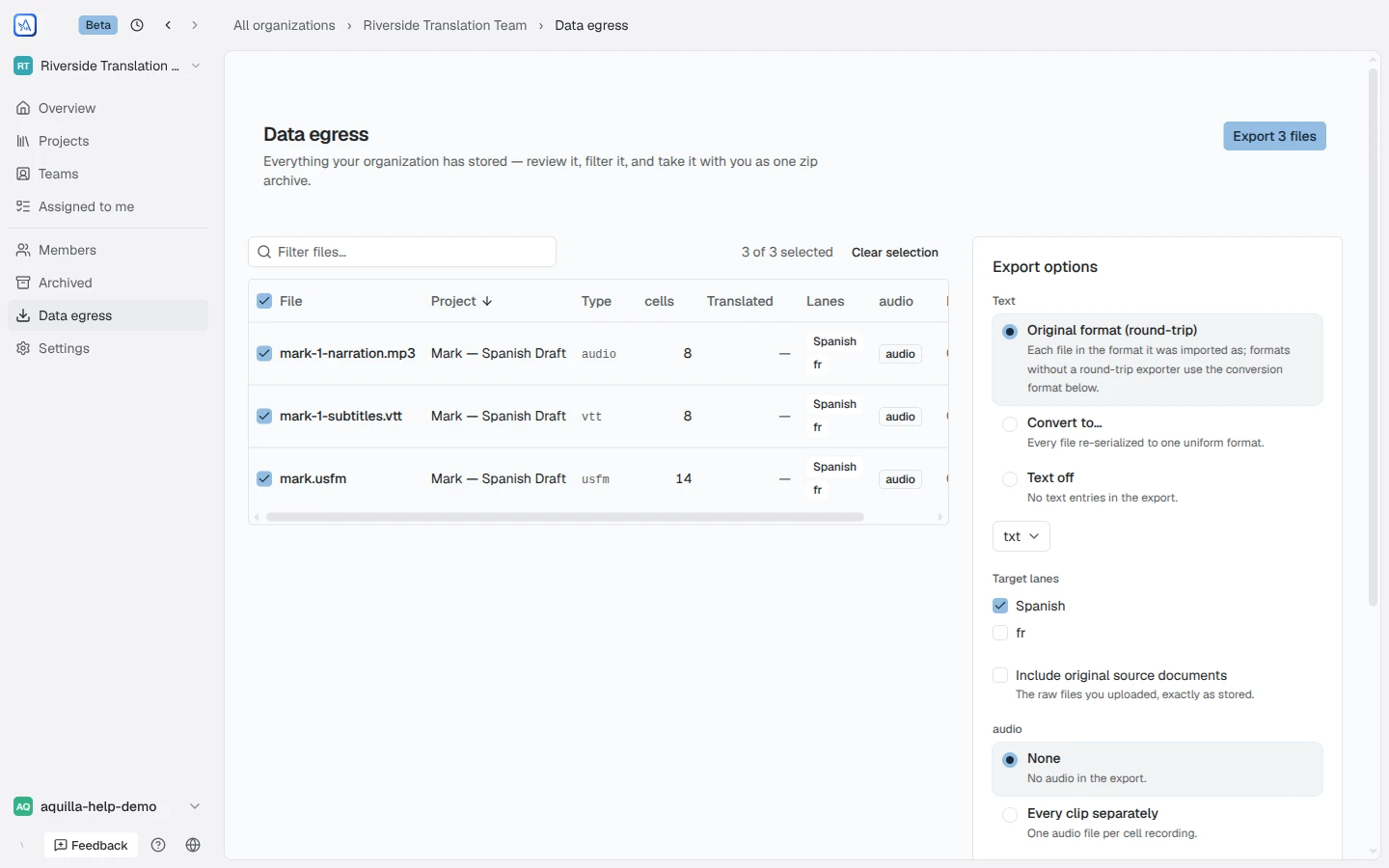
Task: Open the history clock icon
Action: coord(137,26)
